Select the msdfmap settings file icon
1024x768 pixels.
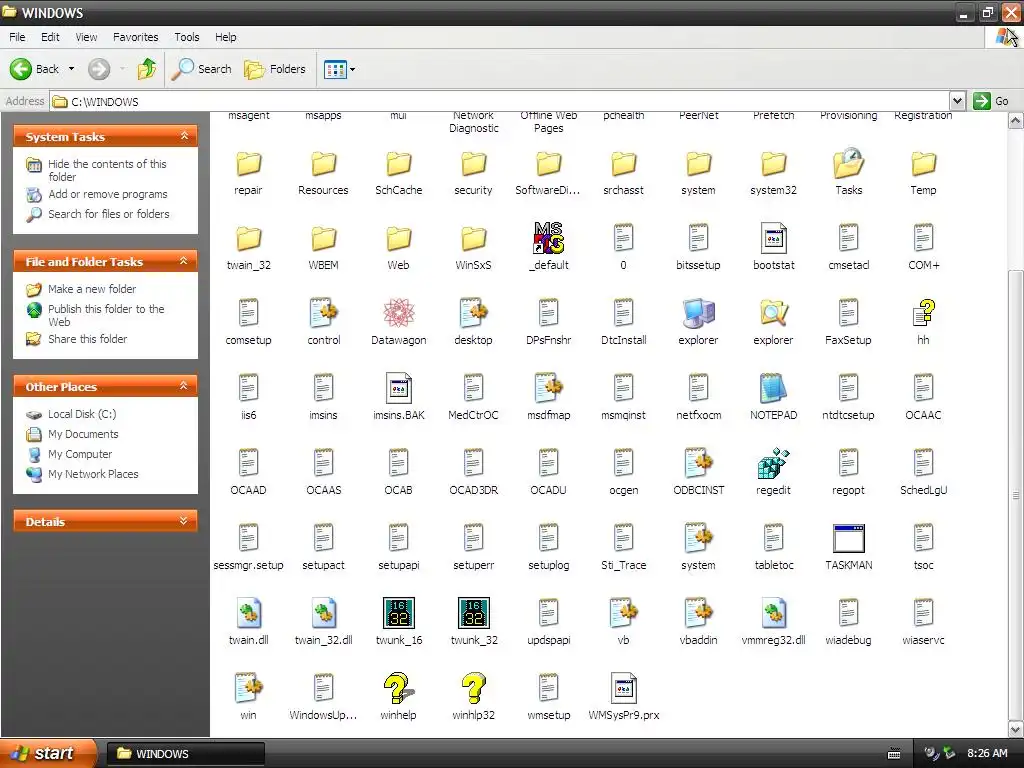point(549,388)
